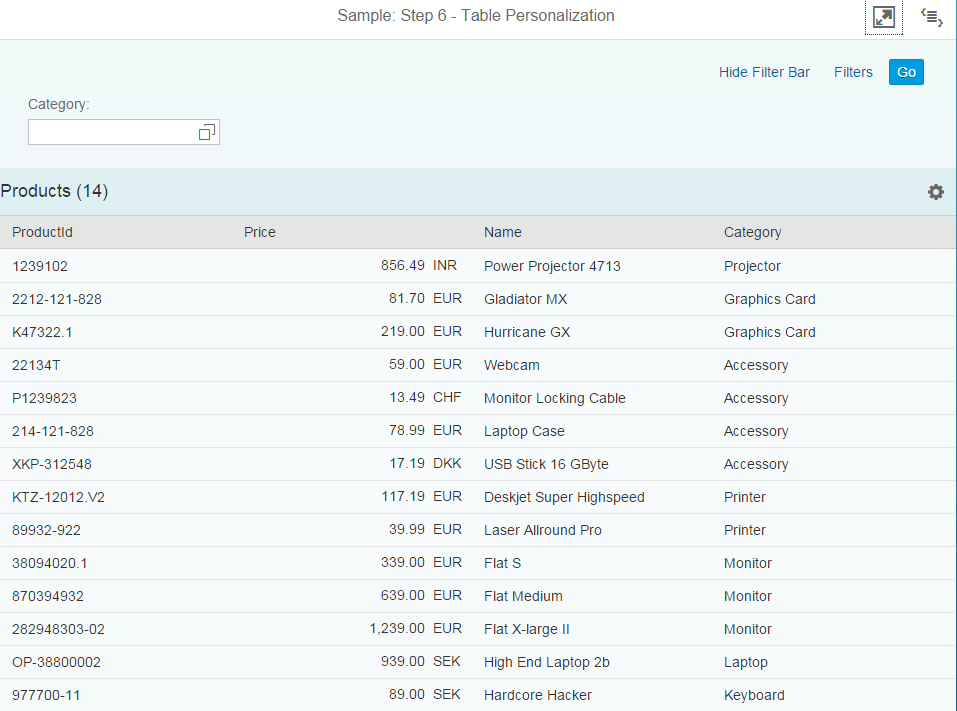Open value help icon in Category field

pyautogui.click(x=207, y=132)
